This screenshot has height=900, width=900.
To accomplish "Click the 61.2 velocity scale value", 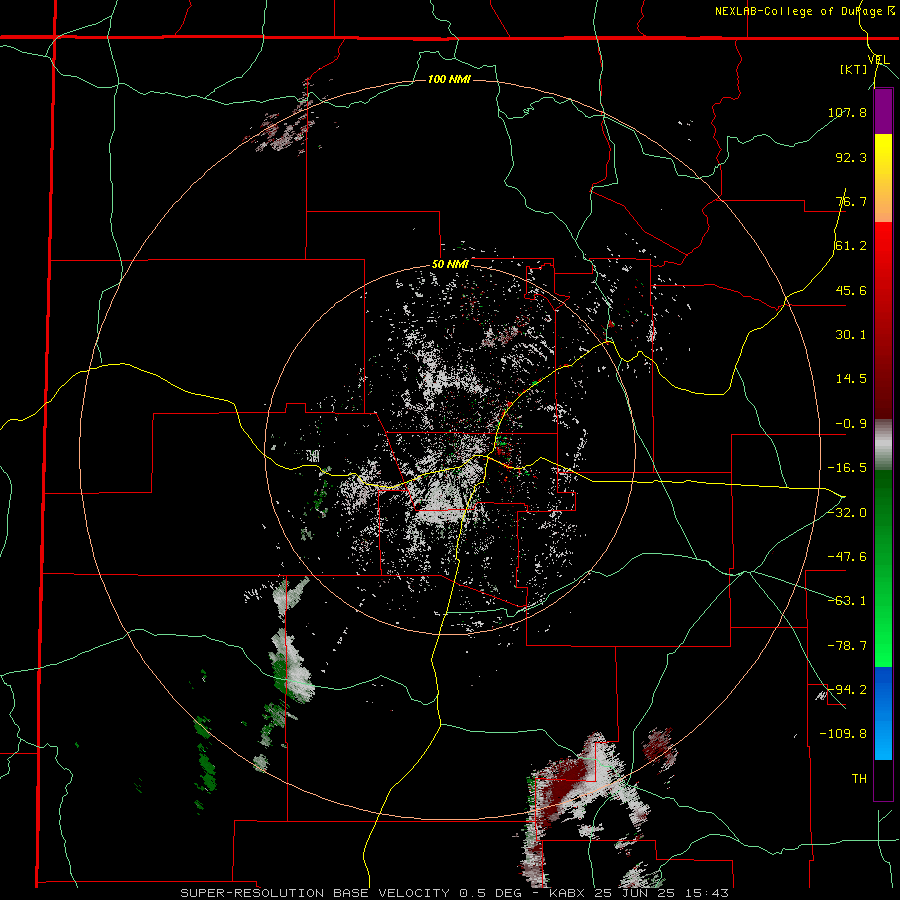I will [851, 246].
